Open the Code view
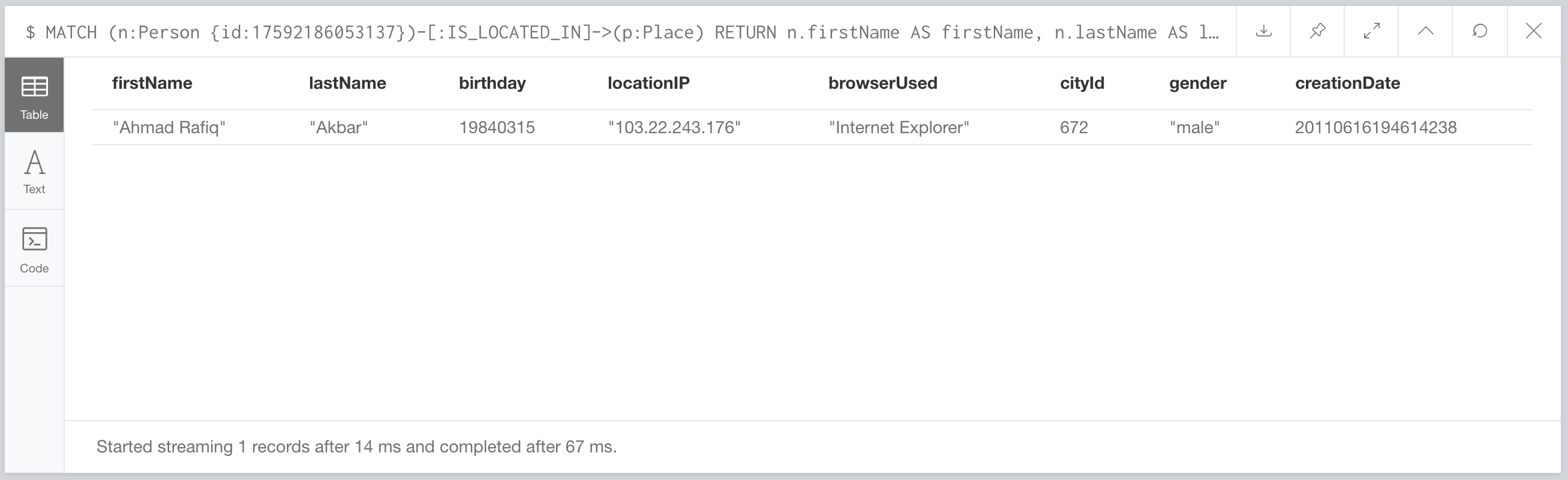 pos(34,249)
